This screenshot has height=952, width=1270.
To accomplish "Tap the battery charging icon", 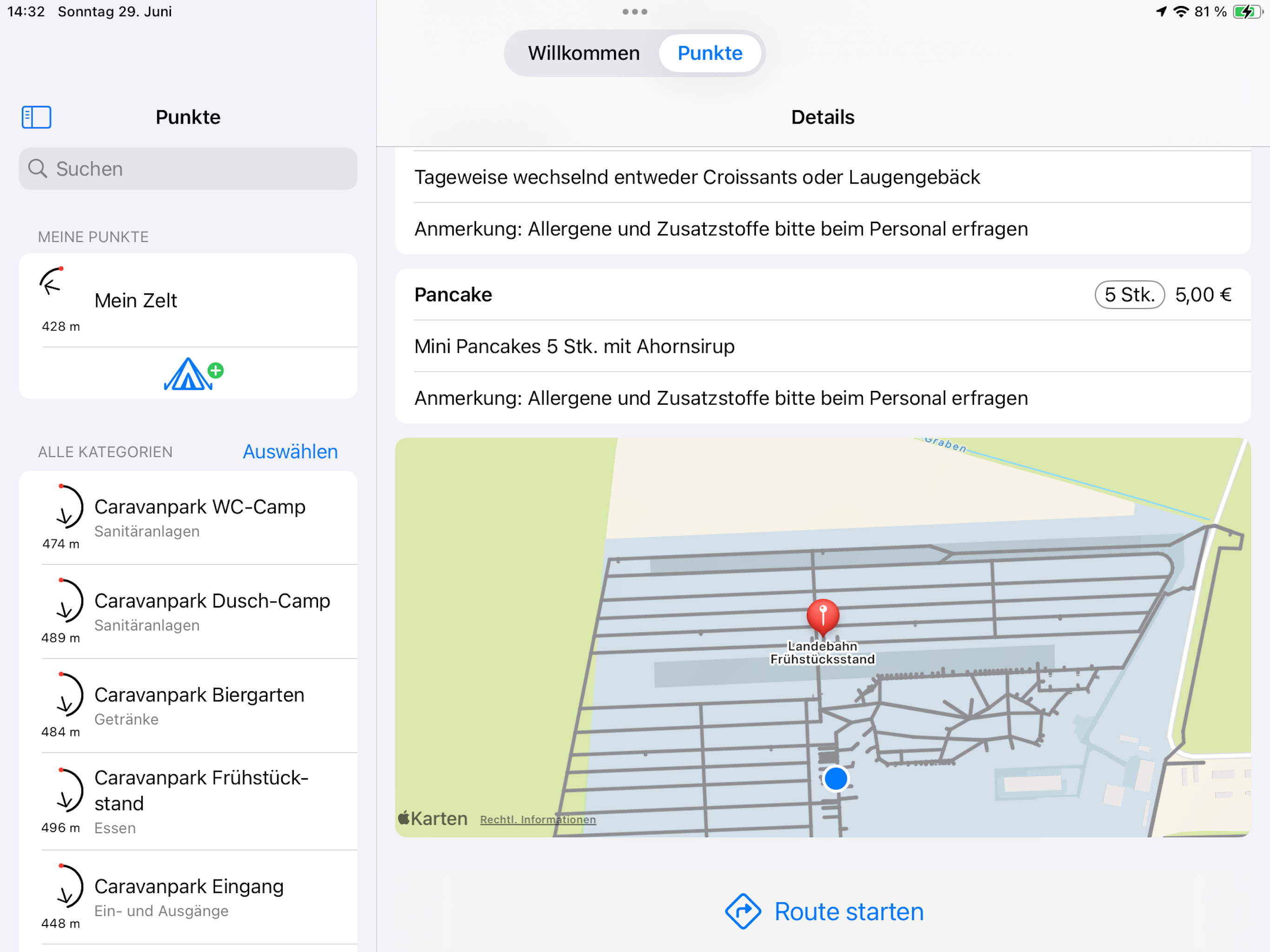I will tap(1247, 12).
